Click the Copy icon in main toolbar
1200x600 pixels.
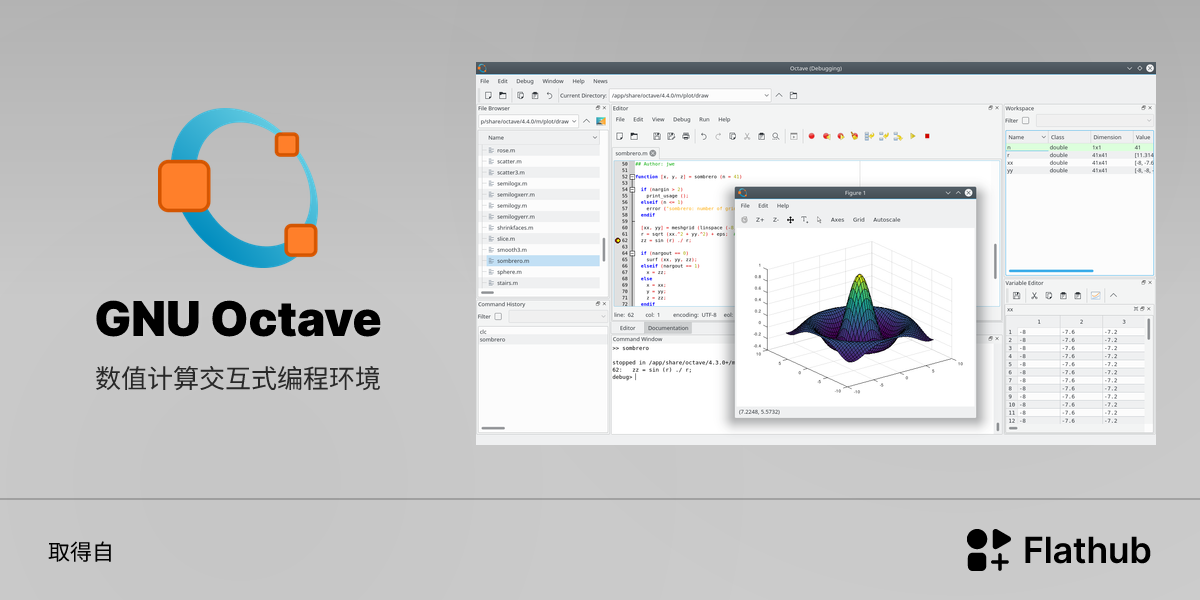click(520, 96)
